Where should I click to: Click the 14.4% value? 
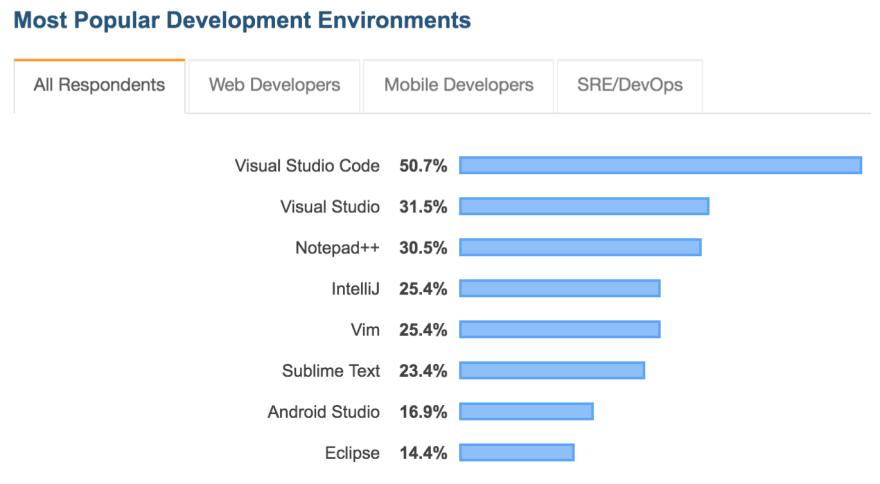click(x=423, y=453)
